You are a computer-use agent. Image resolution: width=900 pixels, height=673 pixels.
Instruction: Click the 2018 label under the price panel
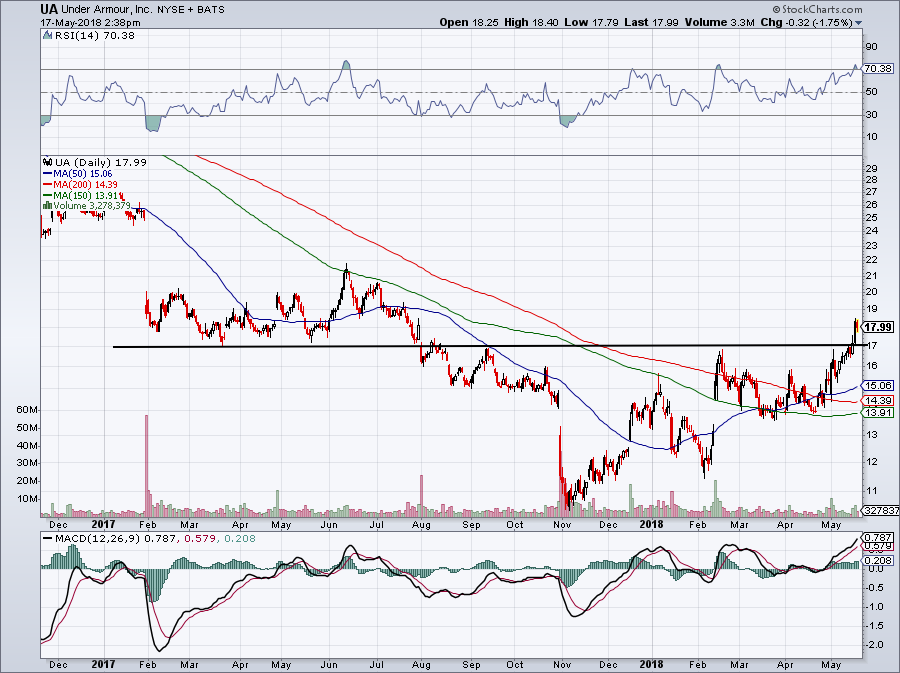click(x=652, y=524)
